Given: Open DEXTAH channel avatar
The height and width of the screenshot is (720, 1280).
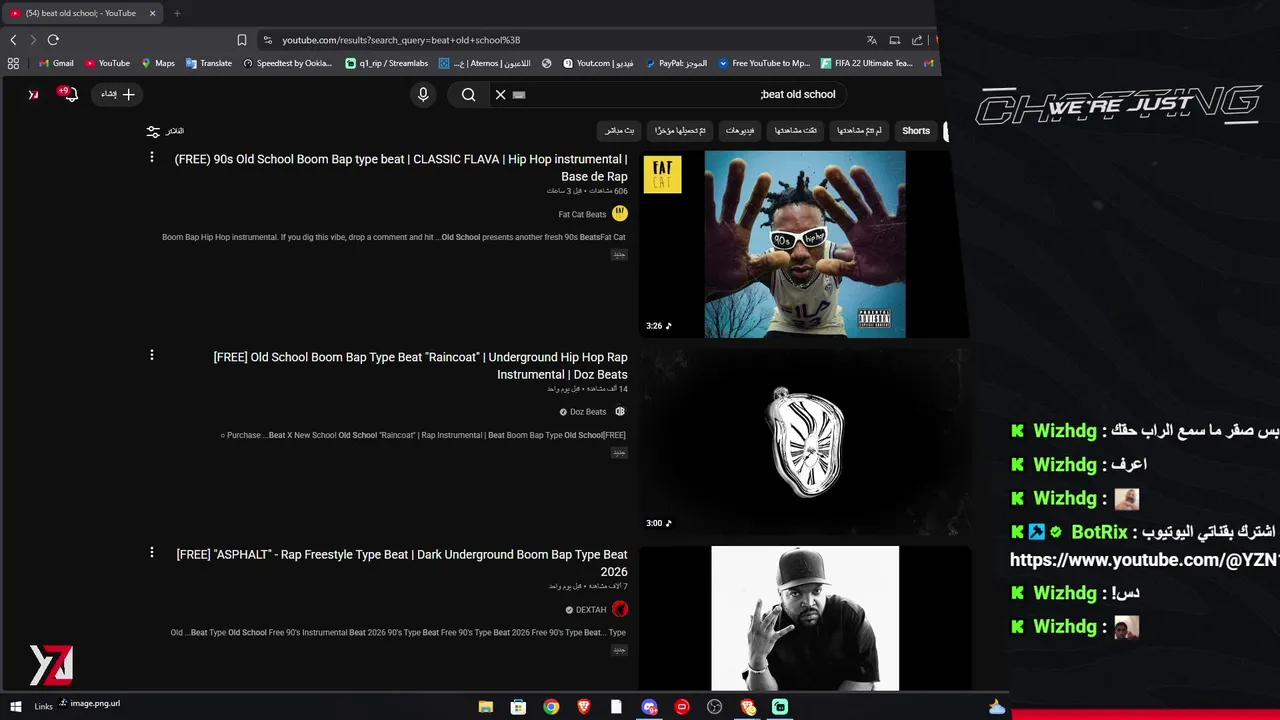Looking at the screenshot, I should click(620, 609).
